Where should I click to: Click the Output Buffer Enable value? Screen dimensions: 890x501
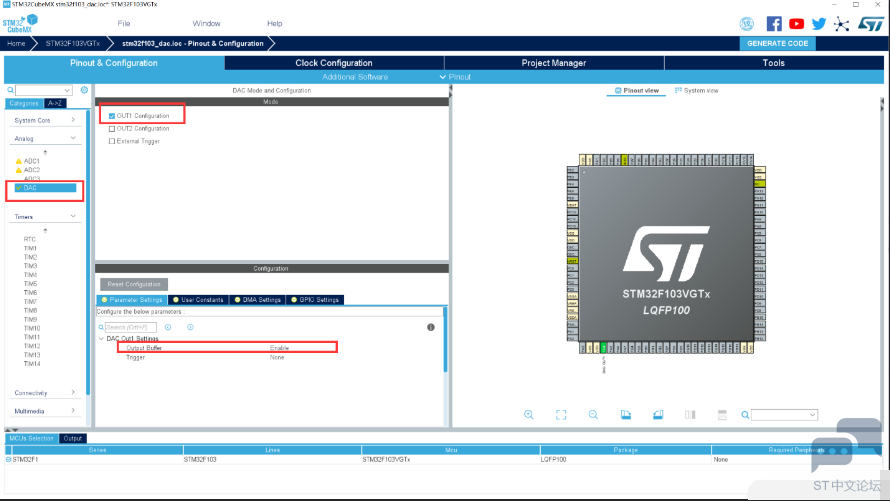[279, 348]
